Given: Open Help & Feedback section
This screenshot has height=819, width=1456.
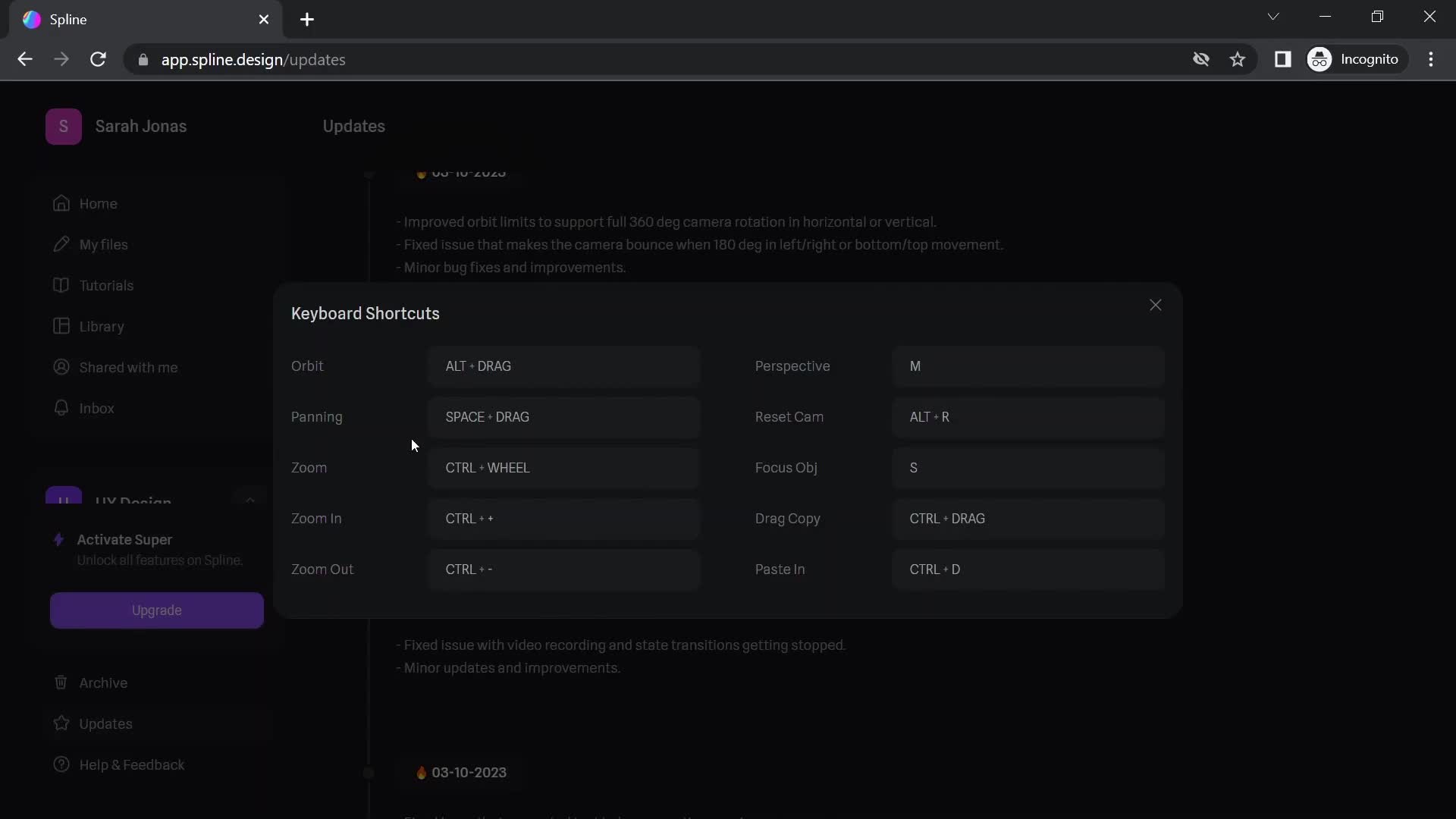Looking at the screenshot, I should [131, 764].
